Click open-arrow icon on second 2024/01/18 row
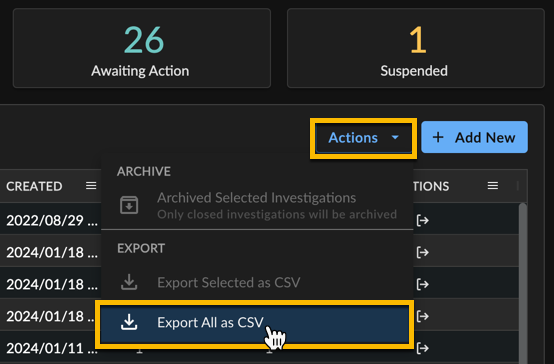 tap(423, 284)
